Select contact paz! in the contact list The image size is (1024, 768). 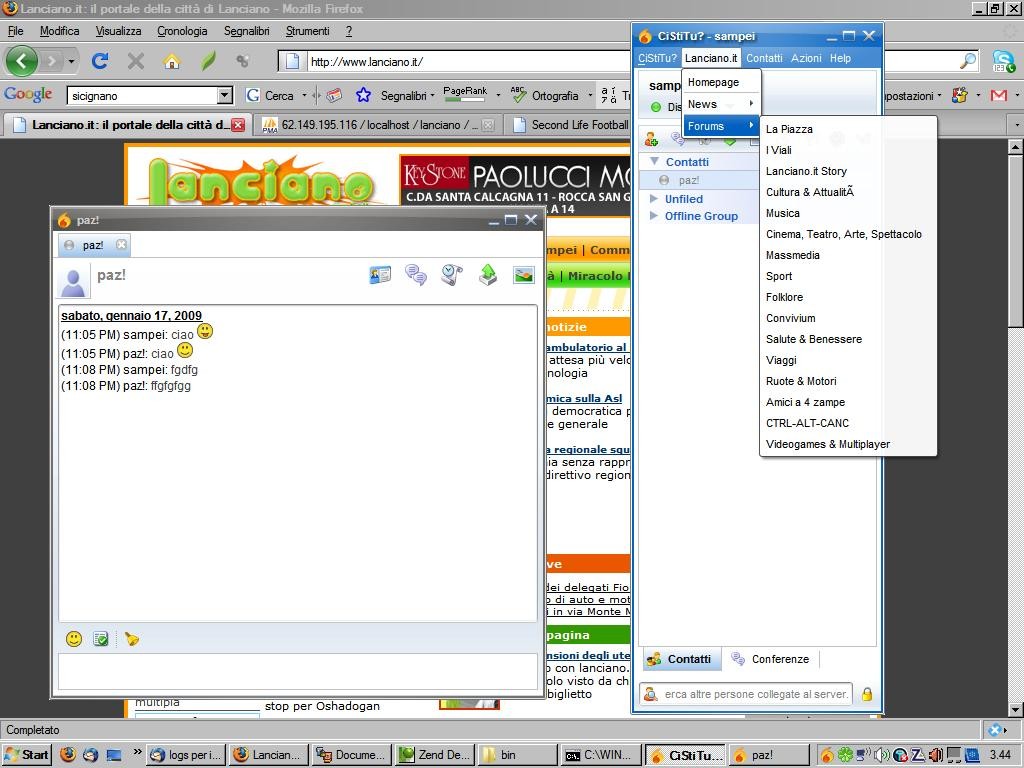coord(699,180)
